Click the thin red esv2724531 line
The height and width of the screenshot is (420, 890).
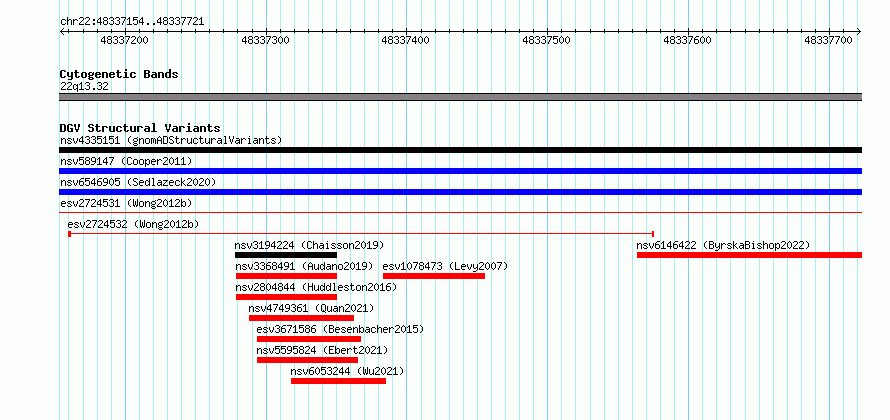point(460,212)
